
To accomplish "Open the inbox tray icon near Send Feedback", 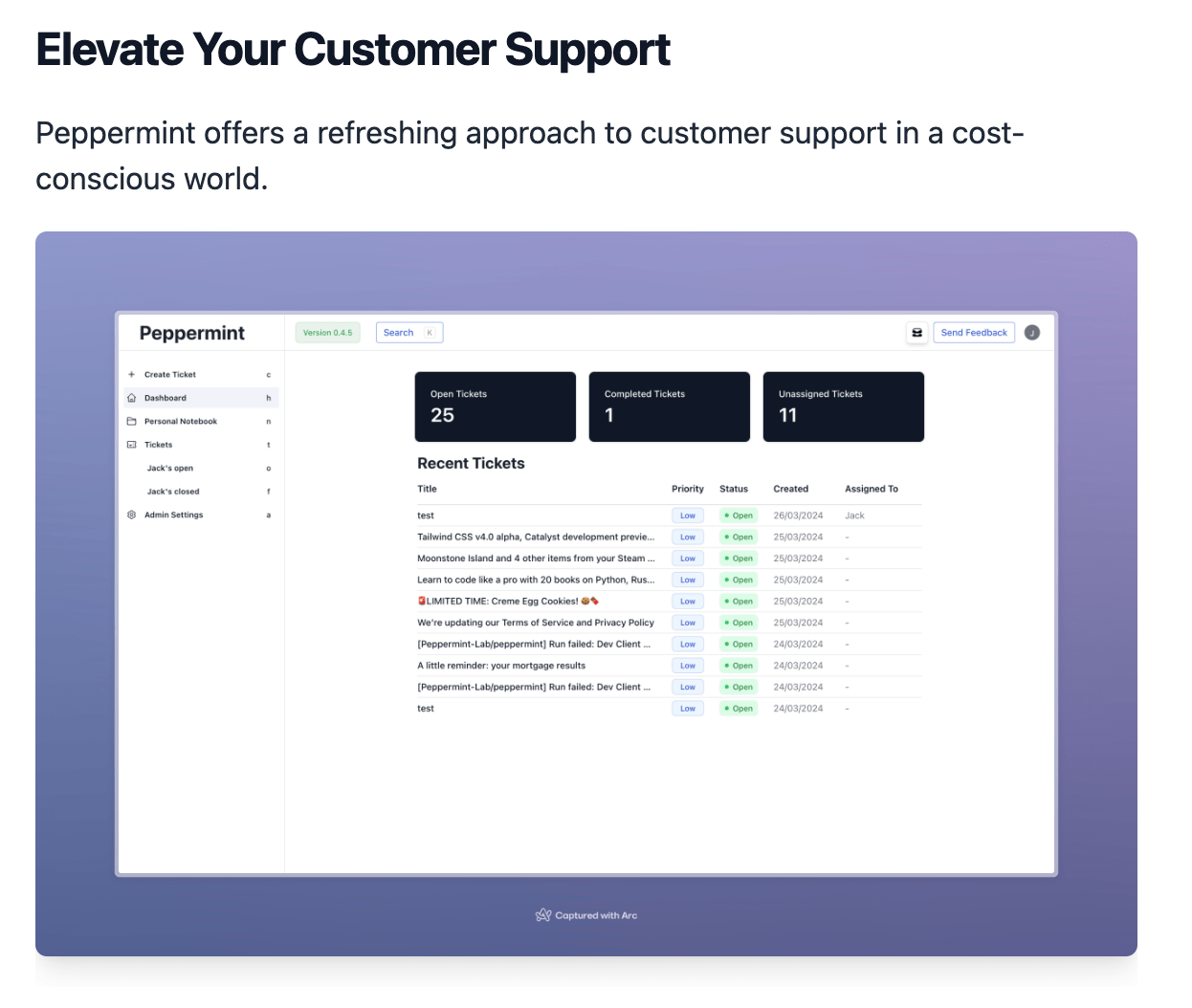I will pos(917,333).
